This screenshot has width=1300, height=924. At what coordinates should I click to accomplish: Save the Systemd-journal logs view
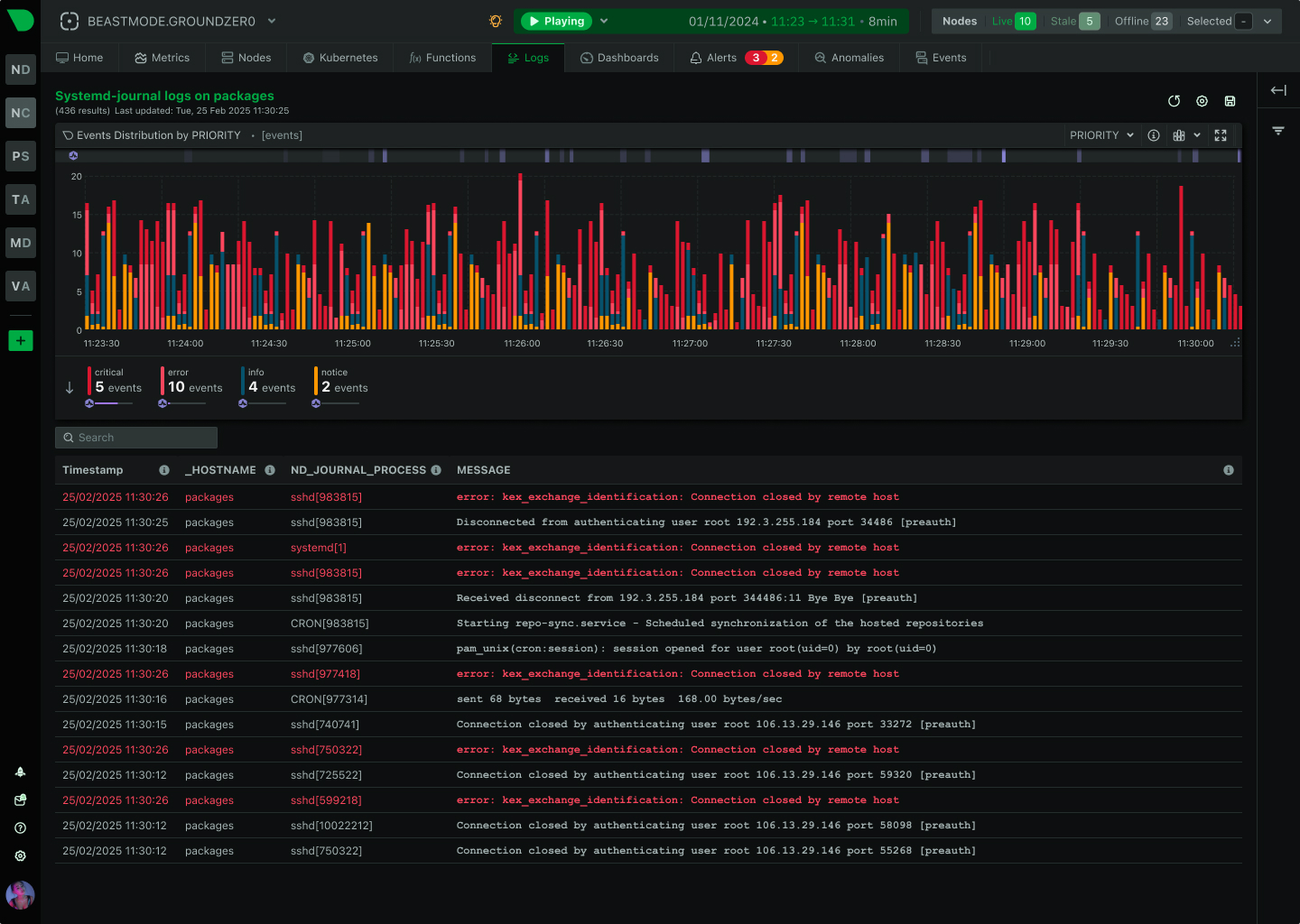pyautogui.click(x=1230, y=101)
